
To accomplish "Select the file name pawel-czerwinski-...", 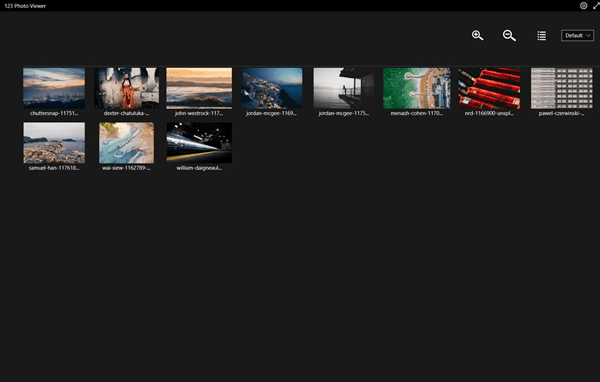I will (x=561, y=113).
